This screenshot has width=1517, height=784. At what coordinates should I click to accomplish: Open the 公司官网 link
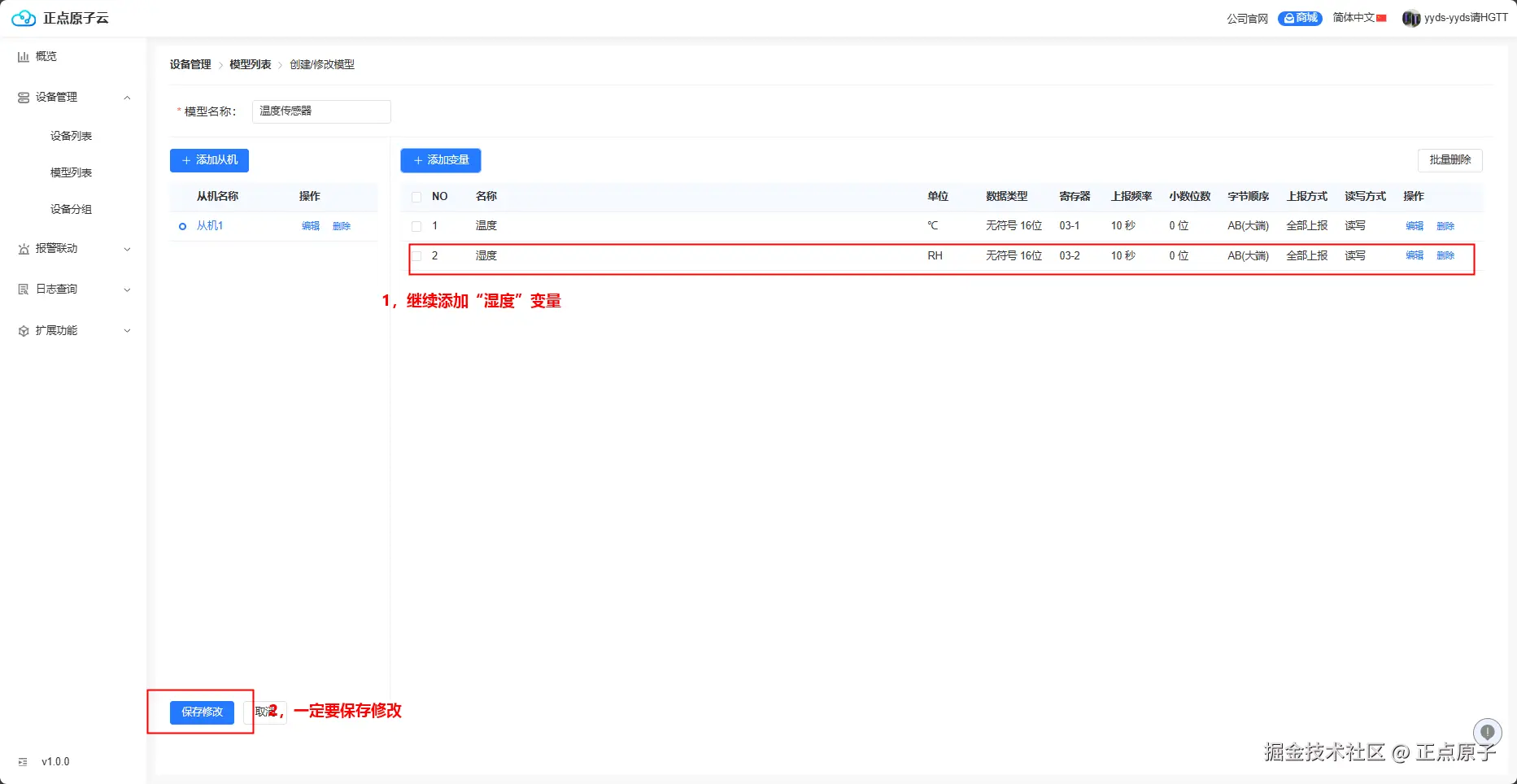[1247, 18]
